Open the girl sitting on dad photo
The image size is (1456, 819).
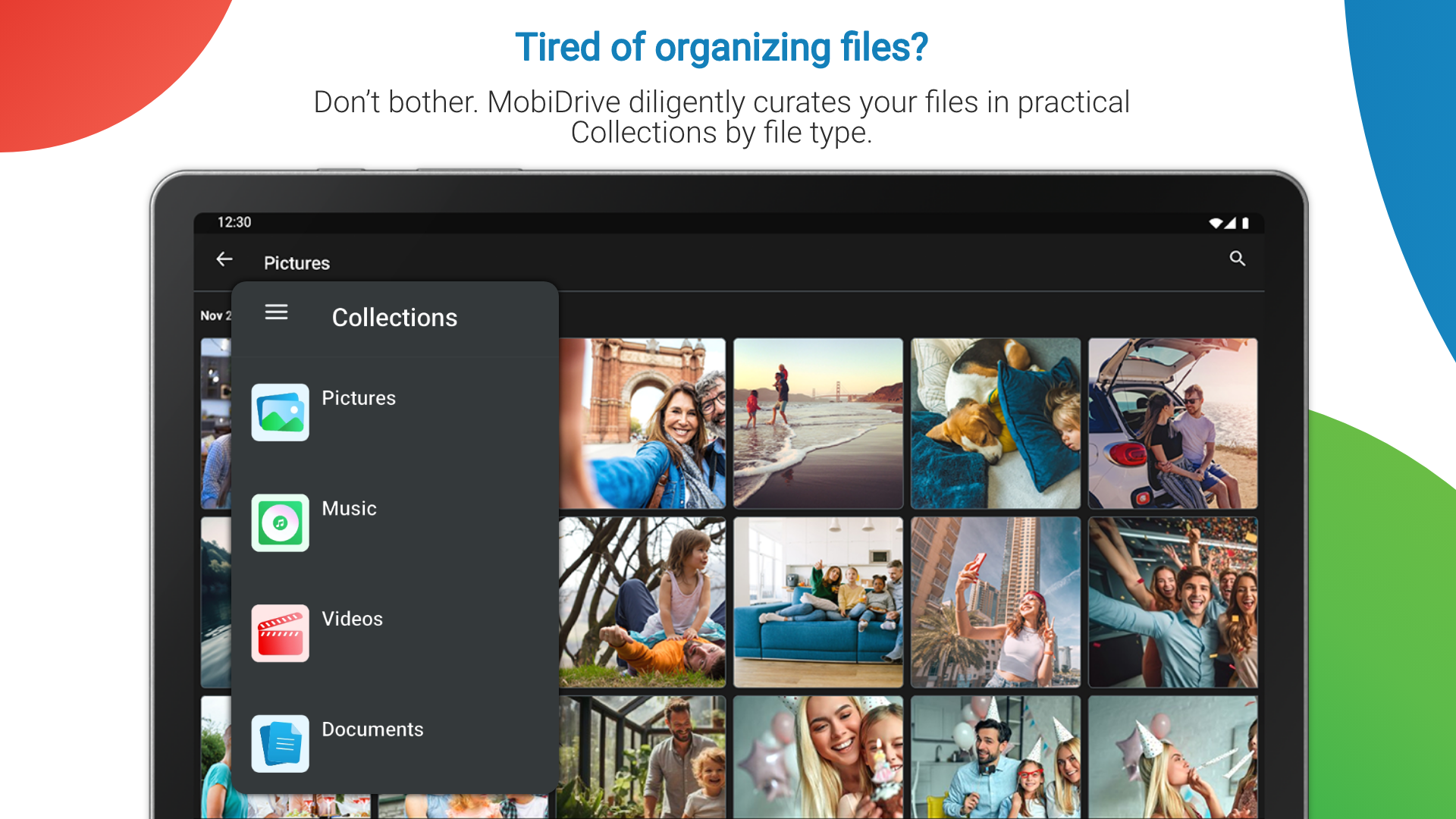pos(642,603)
